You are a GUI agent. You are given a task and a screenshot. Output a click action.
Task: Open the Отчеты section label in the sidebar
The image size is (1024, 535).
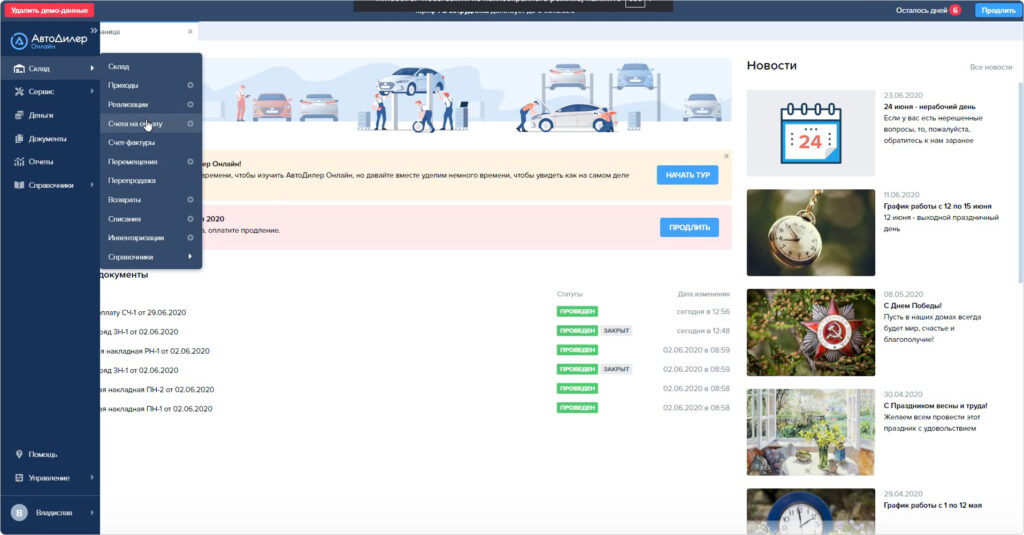click(x=40, y=161)
